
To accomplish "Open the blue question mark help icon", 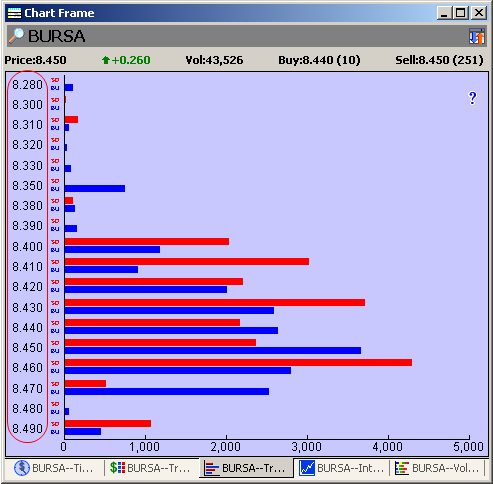I will click(472, 98).
